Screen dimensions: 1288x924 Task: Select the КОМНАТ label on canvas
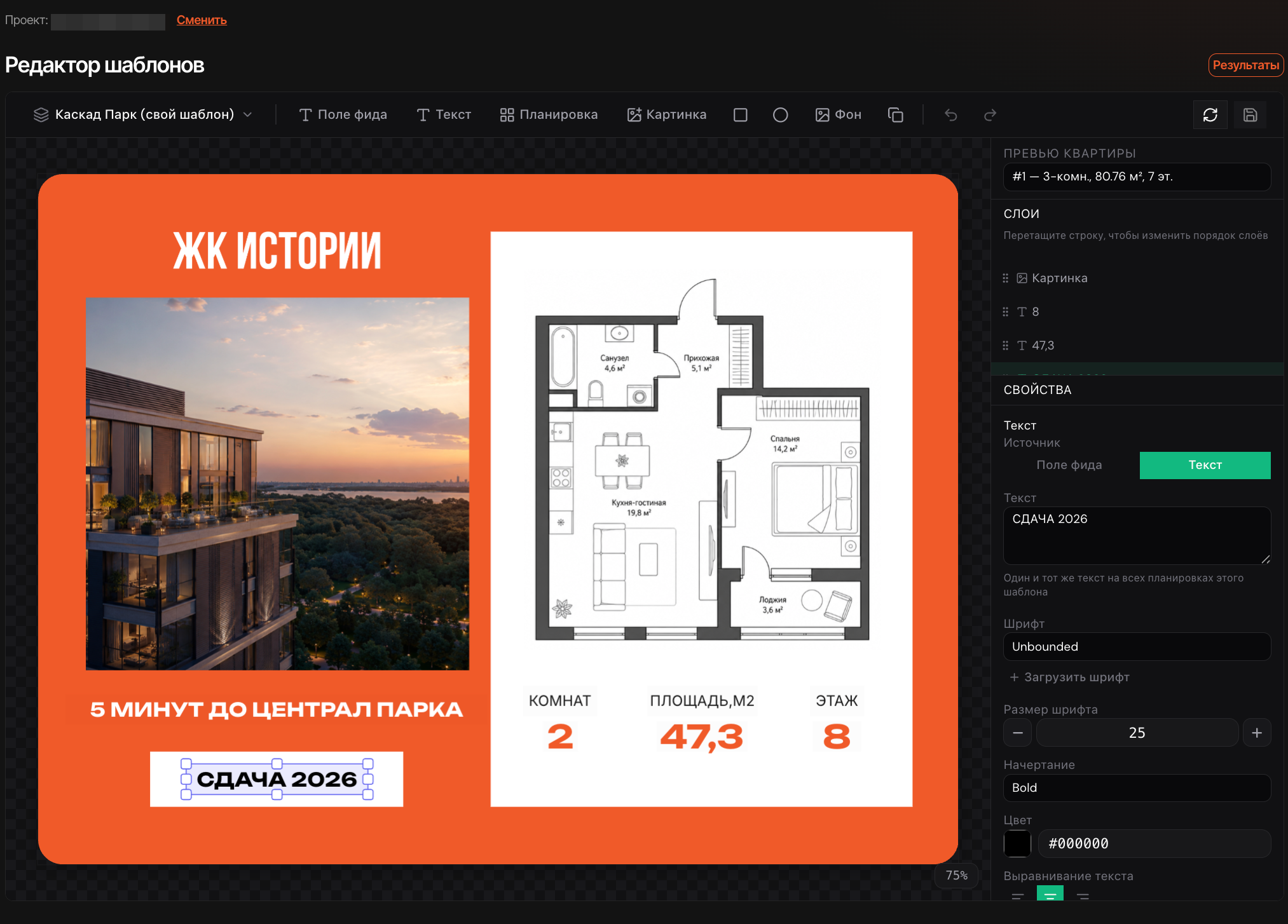[560, 701]
